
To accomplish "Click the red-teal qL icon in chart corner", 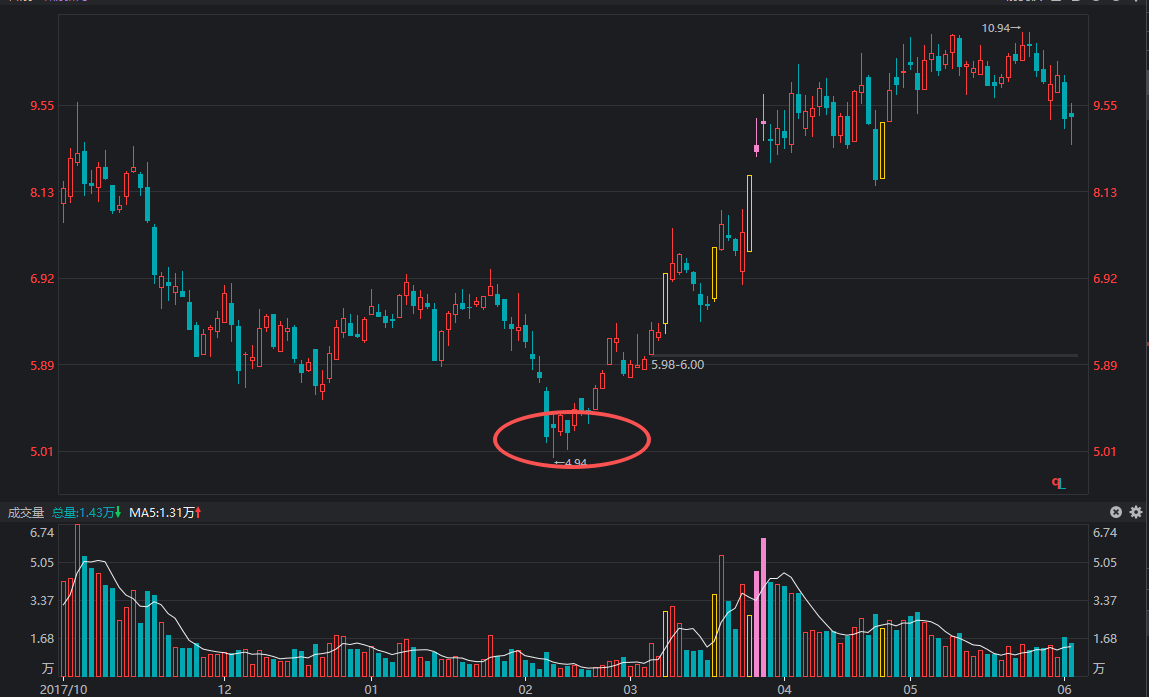I will pos(1058,483).
